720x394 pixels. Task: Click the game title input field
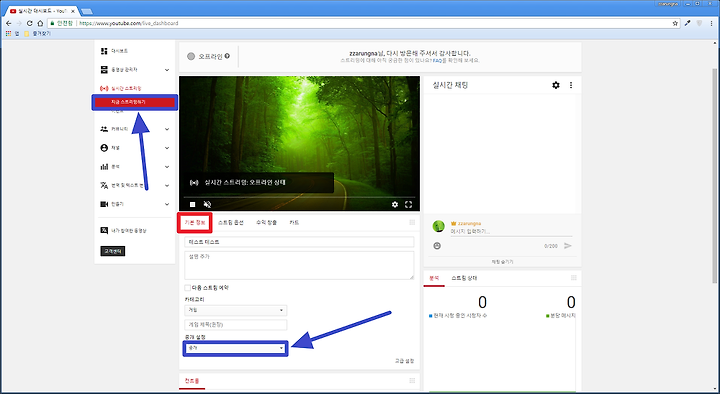pos(236,325)
